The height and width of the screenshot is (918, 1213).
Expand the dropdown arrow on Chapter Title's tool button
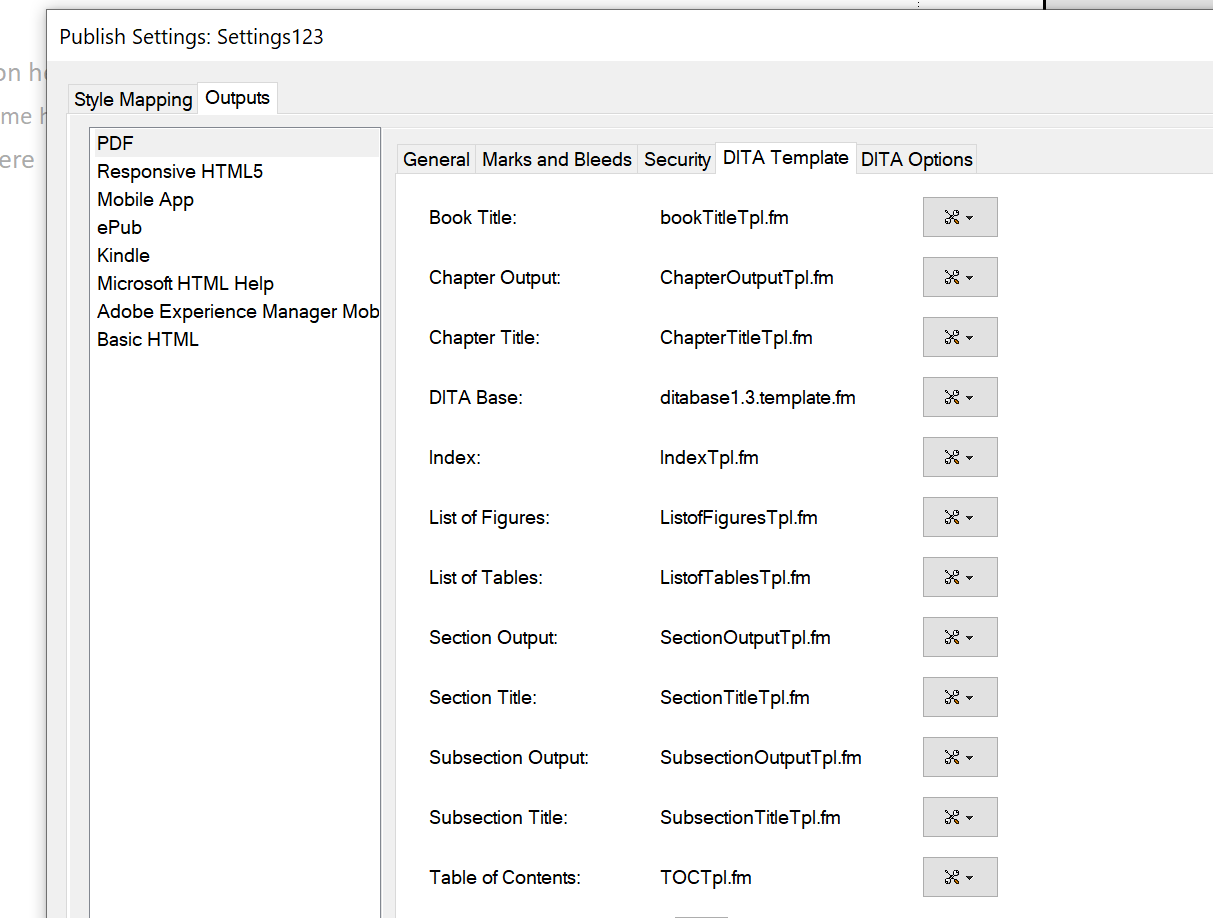click(971, 337)
